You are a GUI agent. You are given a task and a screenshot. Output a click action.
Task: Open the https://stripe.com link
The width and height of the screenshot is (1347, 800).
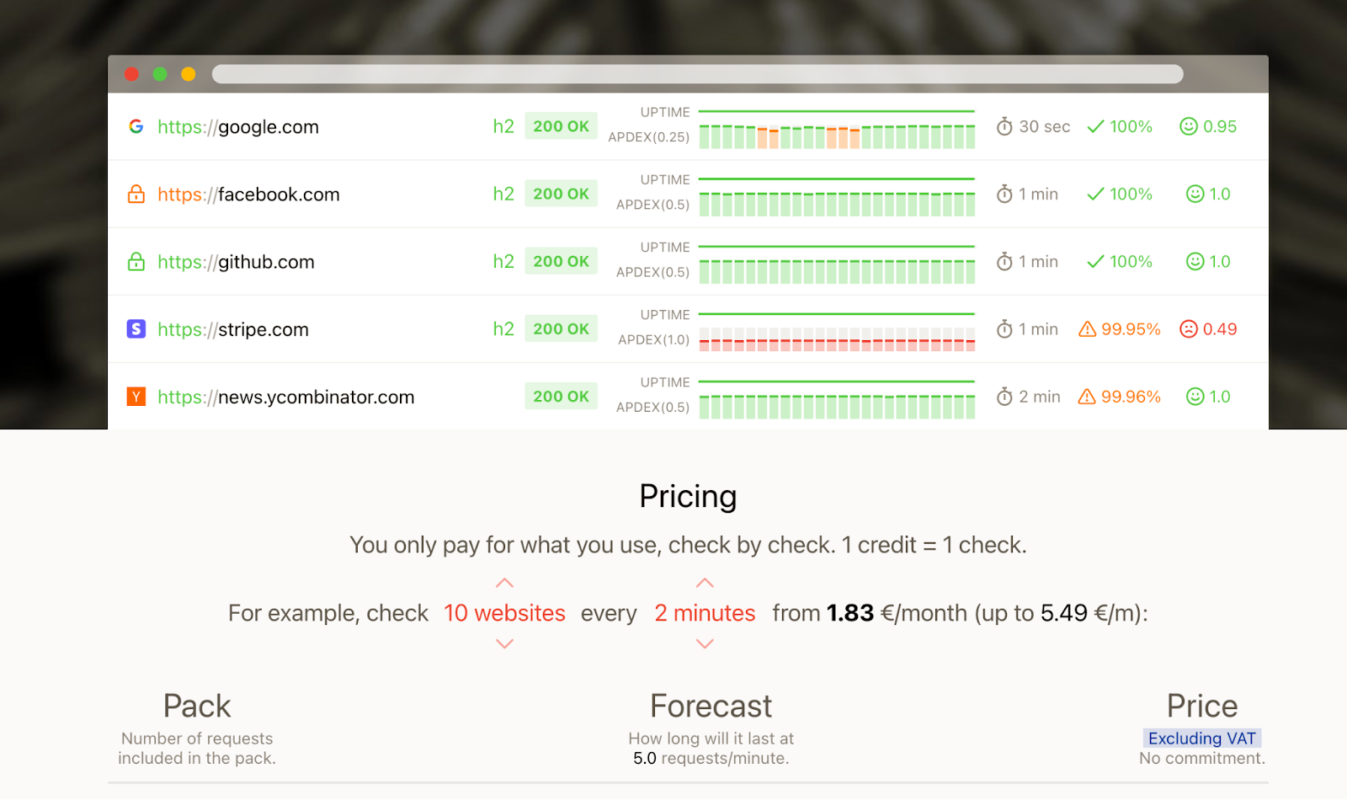click(233, 329)
